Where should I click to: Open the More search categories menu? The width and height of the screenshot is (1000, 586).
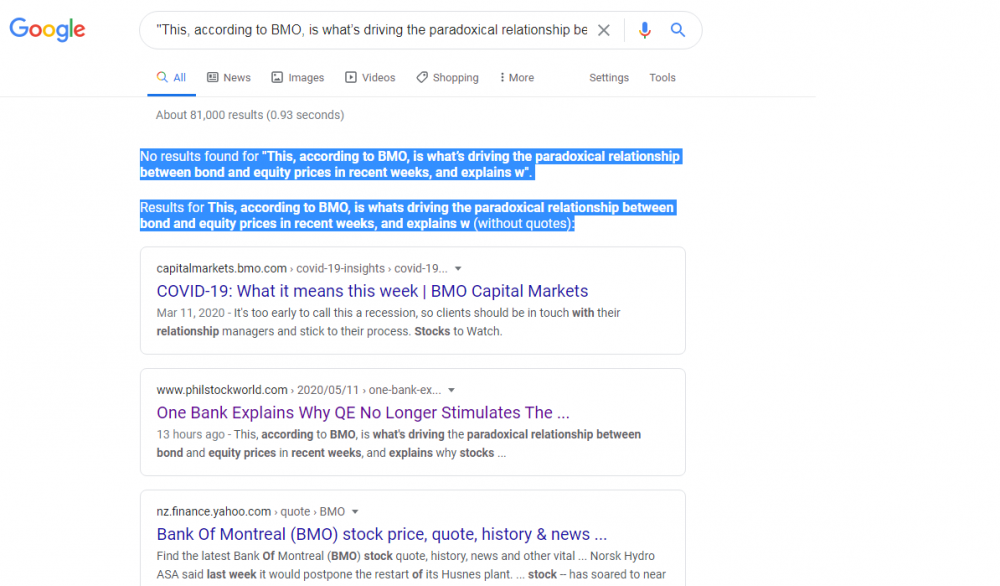(517, 78)
